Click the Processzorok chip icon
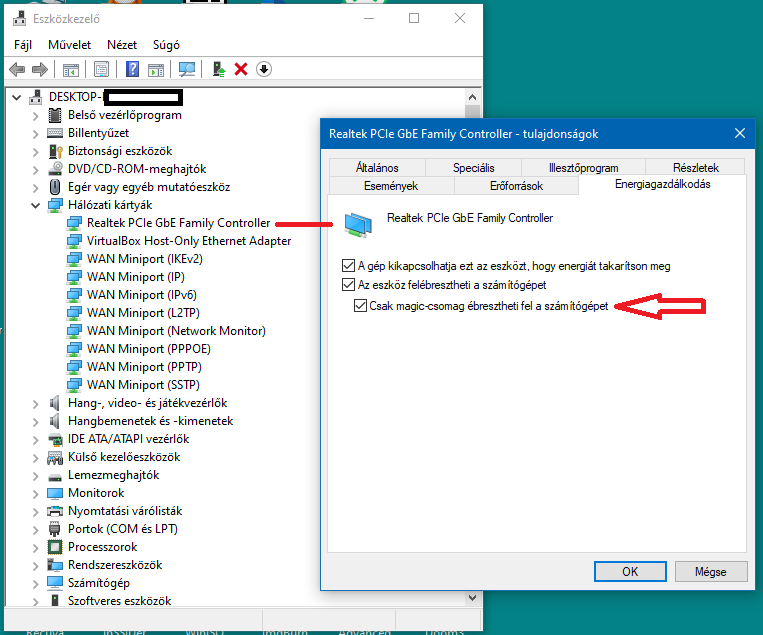The width and height of the screenshot is (763, 635). point(55,547)
